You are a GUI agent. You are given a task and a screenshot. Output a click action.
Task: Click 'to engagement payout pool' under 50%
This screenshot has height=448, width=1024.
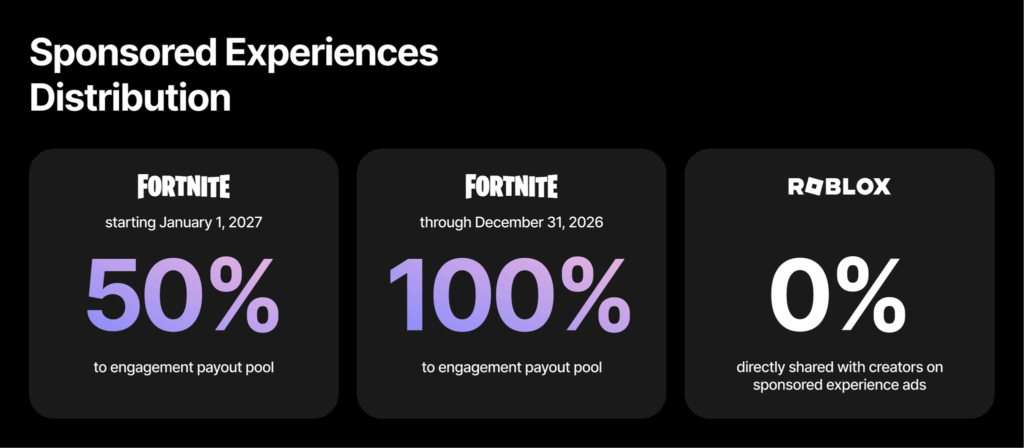point(183,368)
